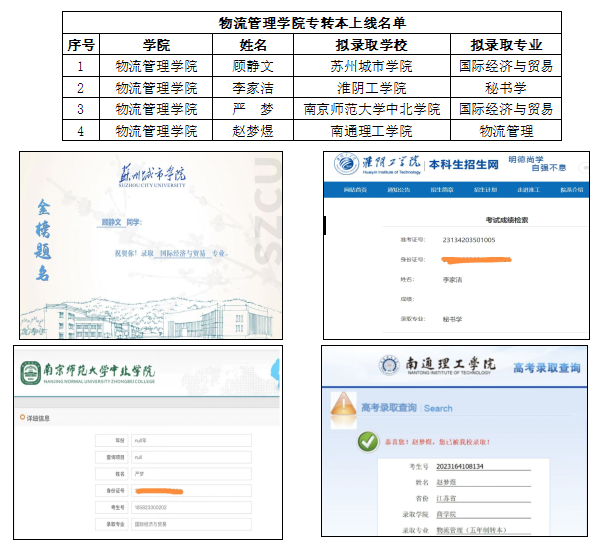
Task: Click table cell 秘书学 in row 2
Action: pos(506,88)
